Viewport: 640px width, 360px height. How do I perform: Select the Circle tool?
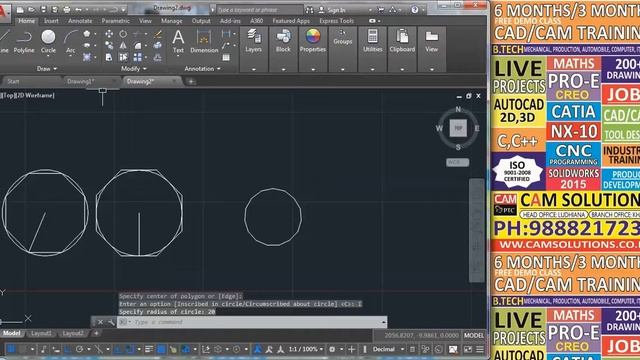(x=48, y=42)
